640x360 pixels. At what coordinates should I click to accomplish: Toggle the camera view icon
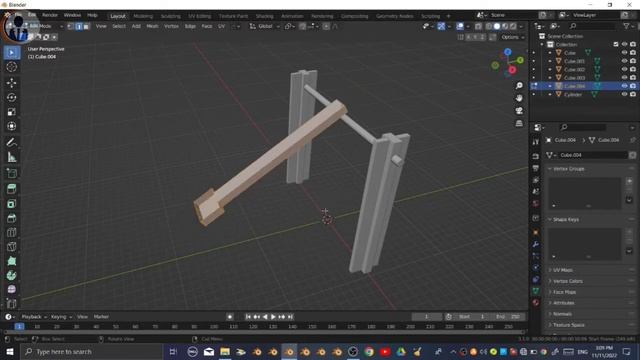(x=519, y=111)
